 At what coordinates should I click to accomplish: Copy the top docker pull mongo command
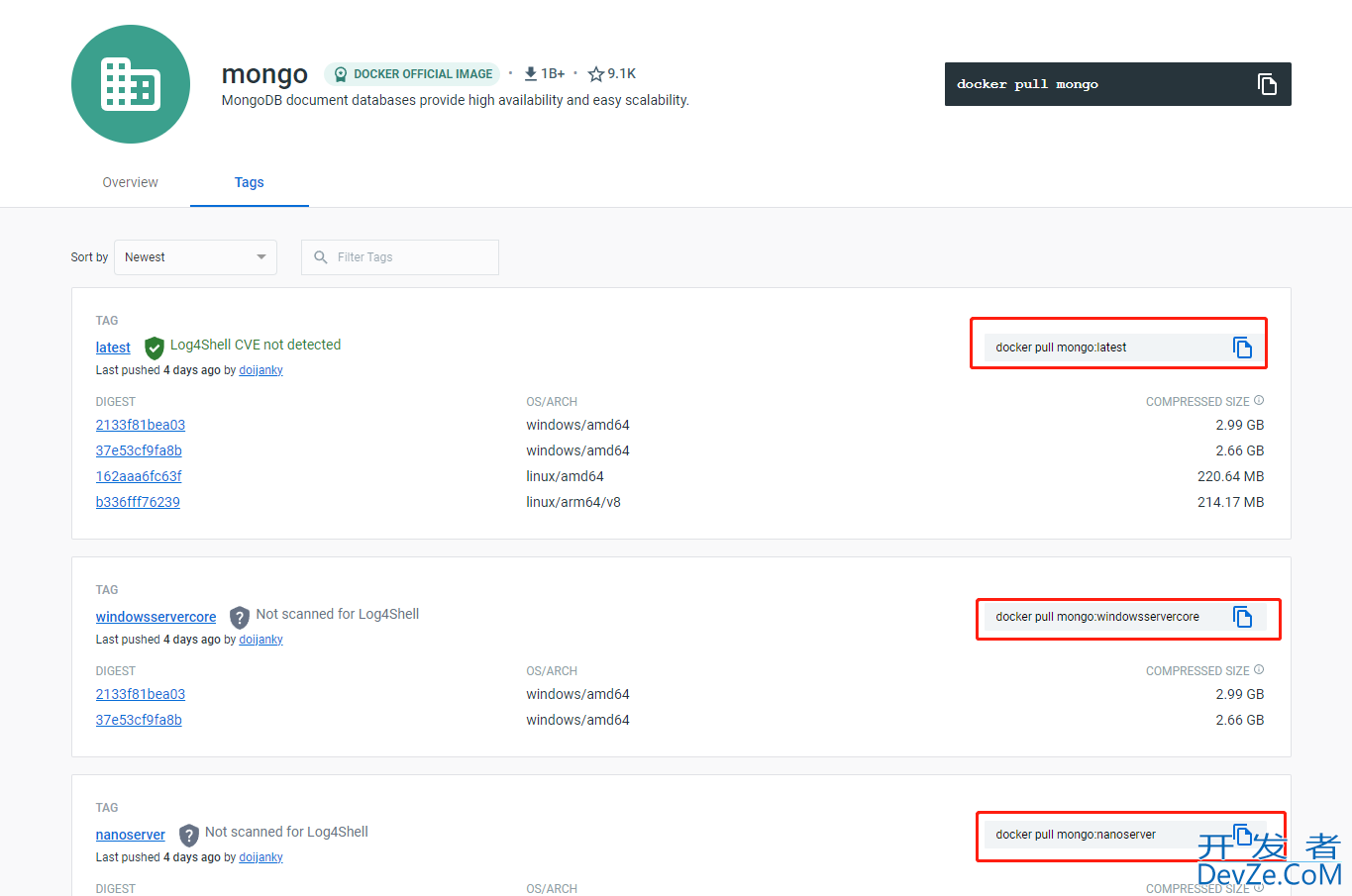(1267, 84)
